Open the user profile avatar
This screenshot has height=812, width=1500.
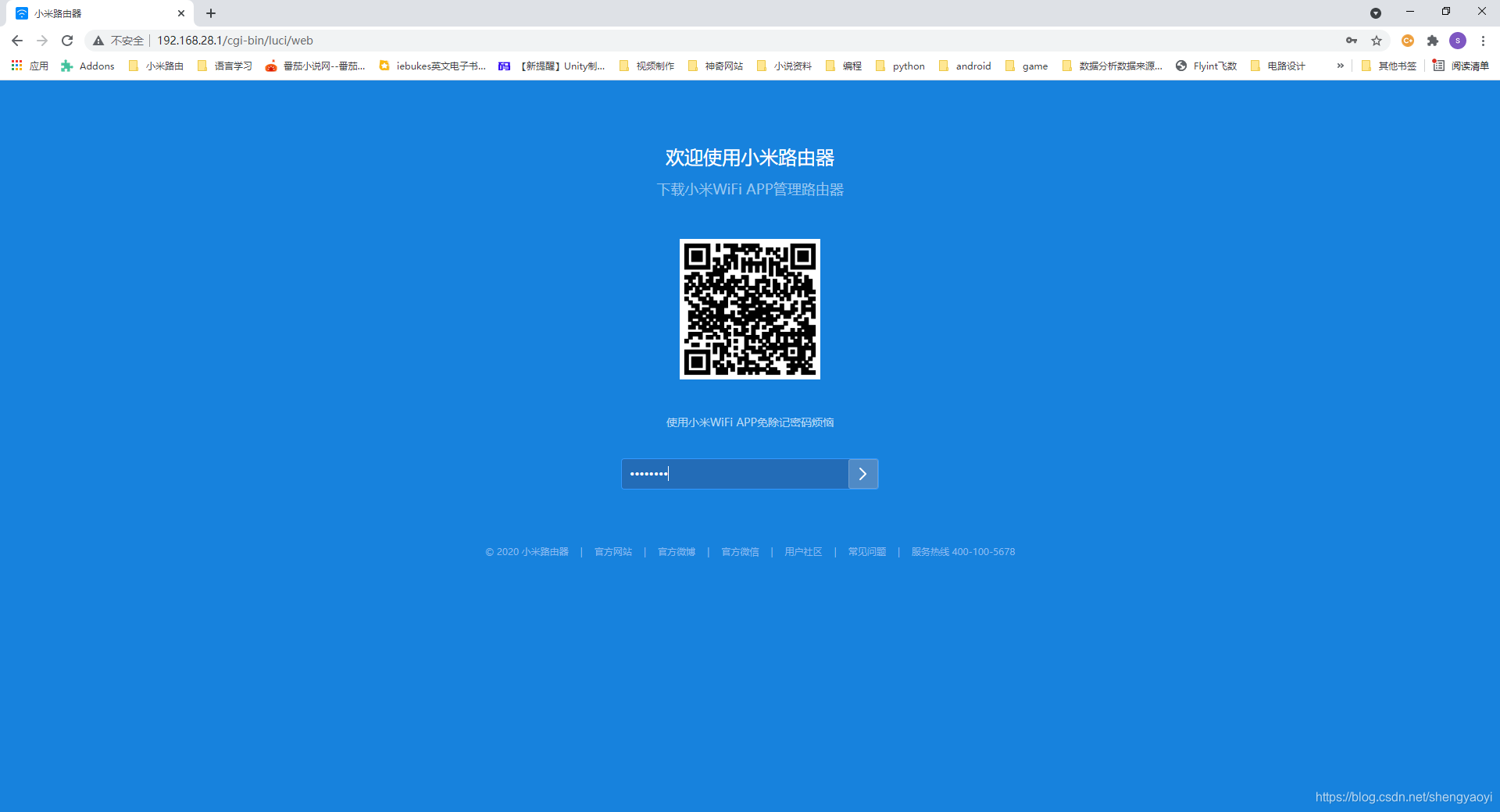(x=1458, y=41)
